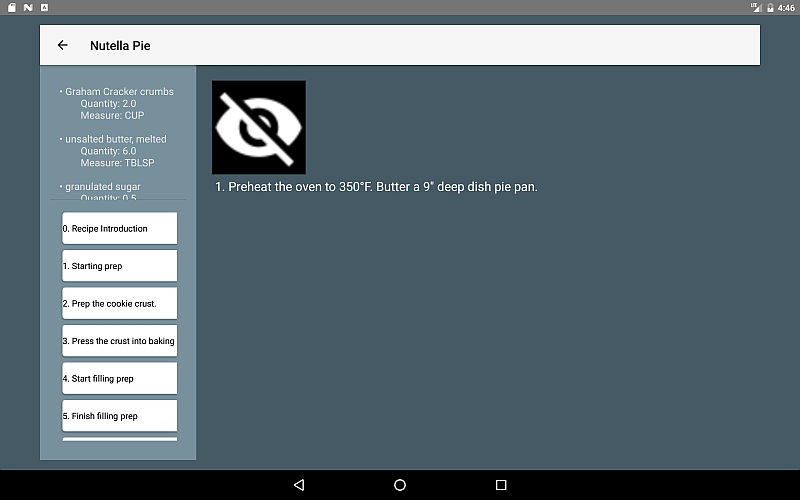Screen dimensions: 800x500
Task: Tap the LTE signal strength icon
Action: click(756, 7)
